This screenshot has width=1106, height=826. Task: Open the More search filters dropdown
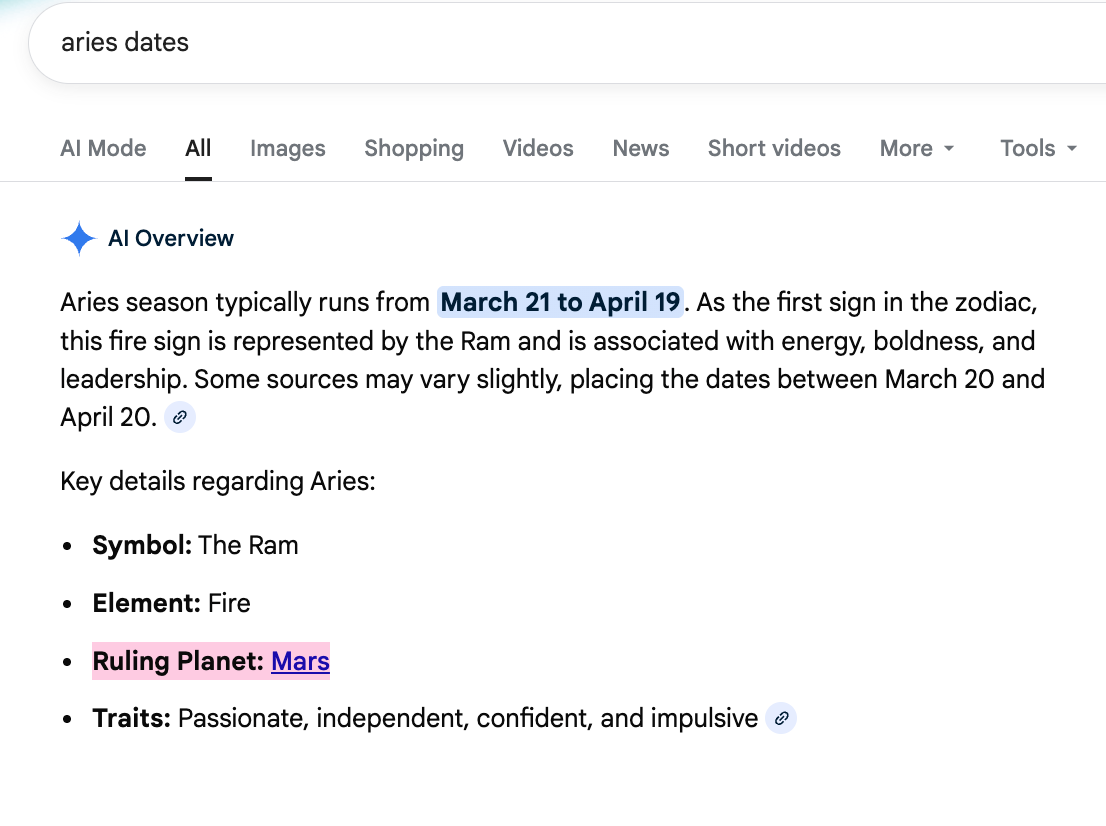(x=916, y=149)
